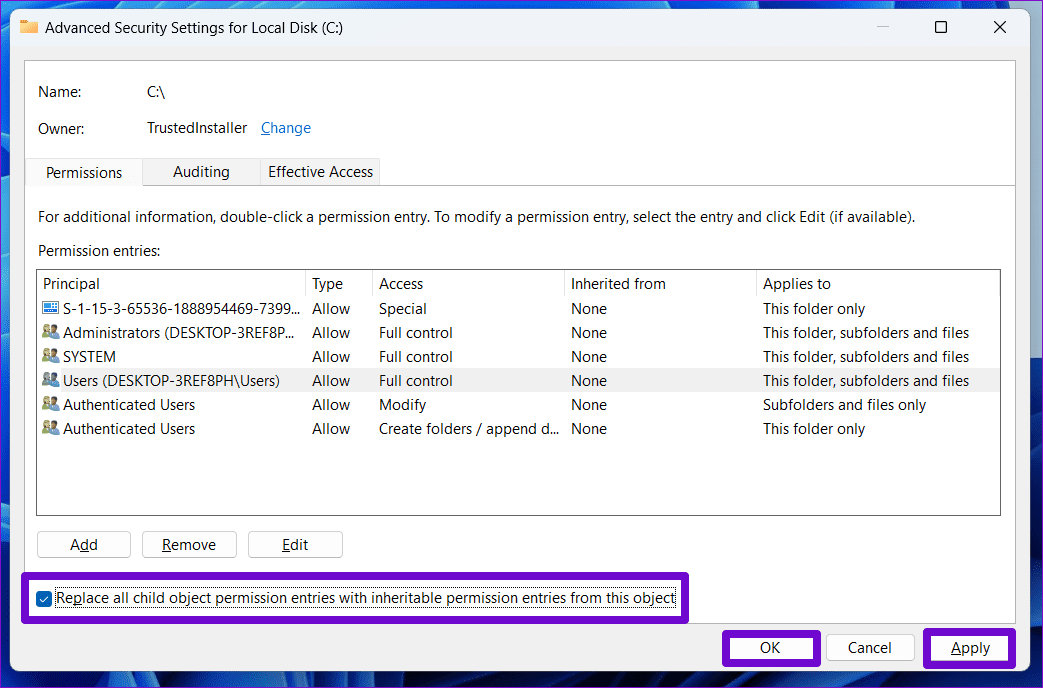Click the Users group icon
The height and width of the screenshot is (688, 1043).
click(51, 380)
